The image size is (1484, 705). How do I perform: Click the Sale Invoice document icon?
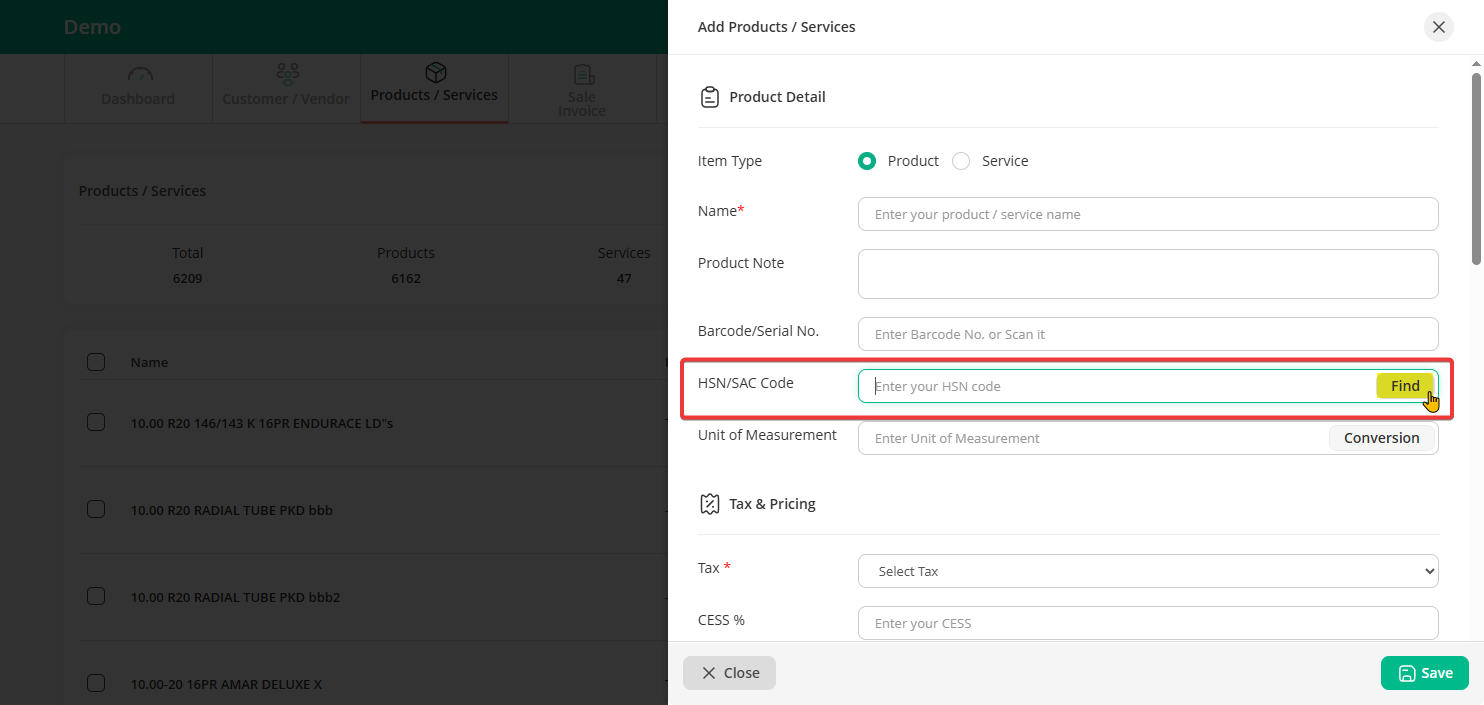583,75
